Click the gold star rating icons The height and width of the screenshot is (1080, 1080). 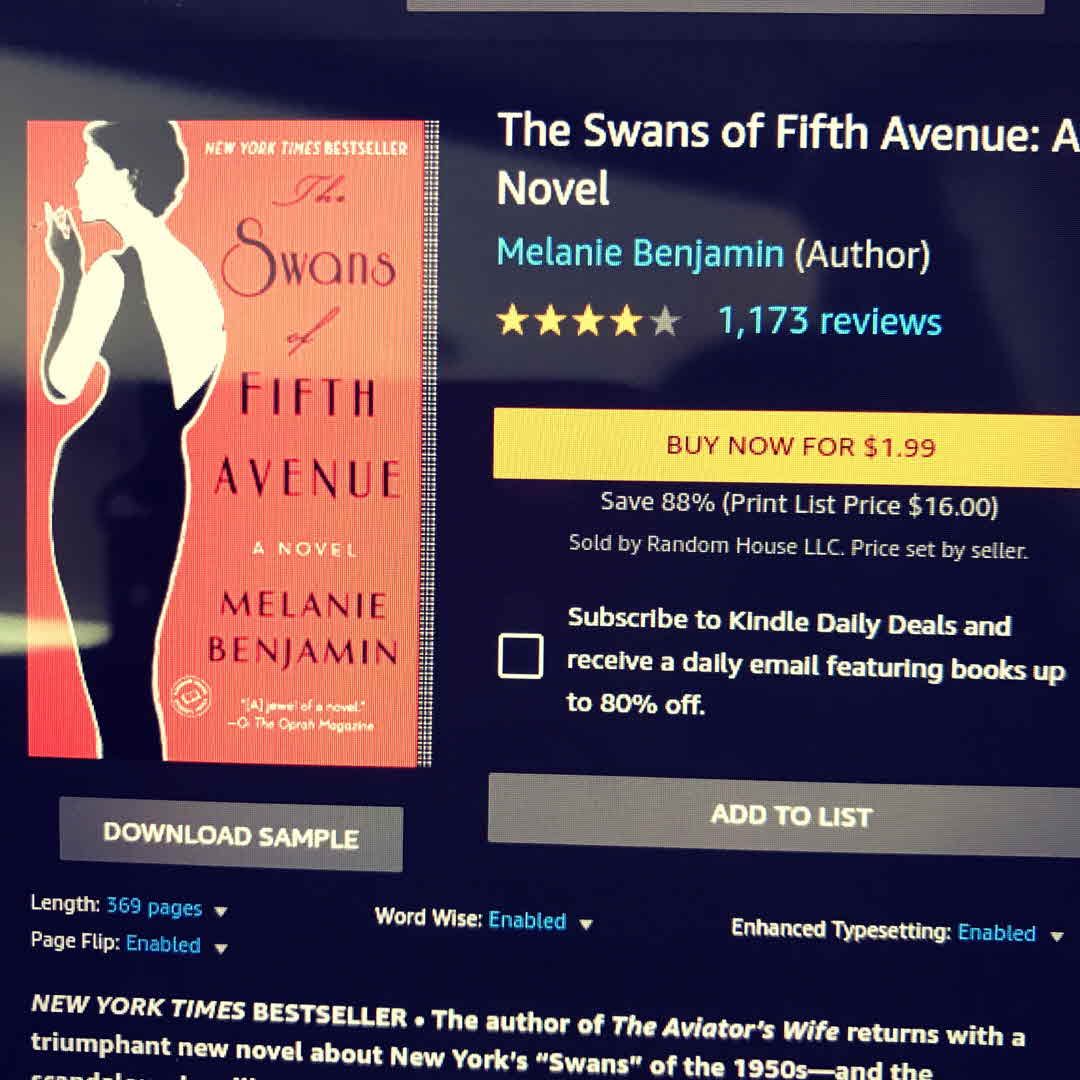(x=570, y=321)
